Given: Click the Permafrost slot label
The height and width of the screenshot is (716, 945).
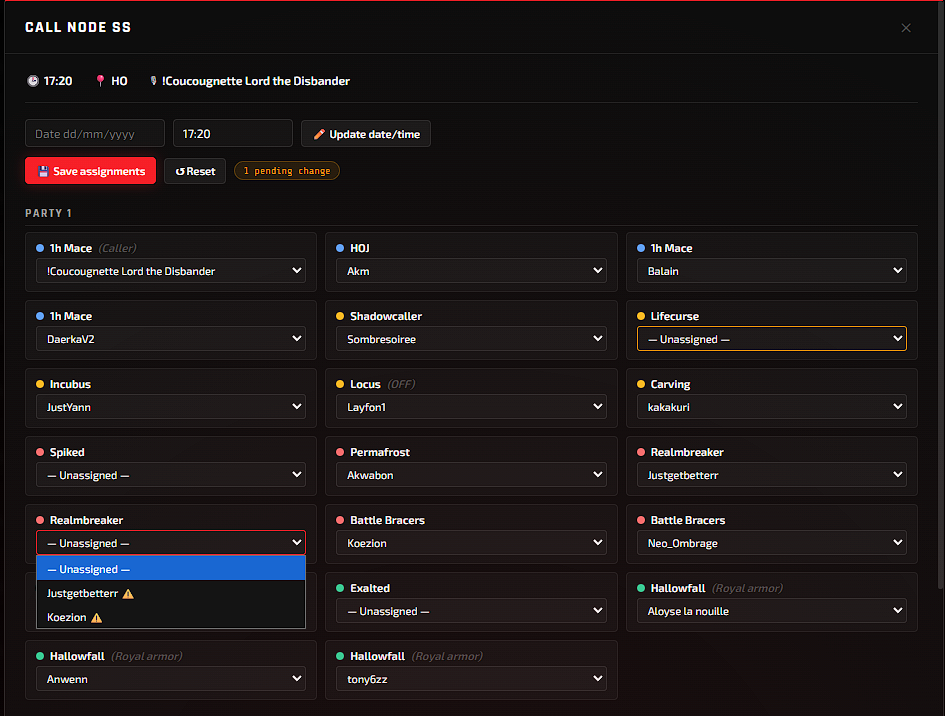Looking at the screenshot, I should [x=380, y=452].
